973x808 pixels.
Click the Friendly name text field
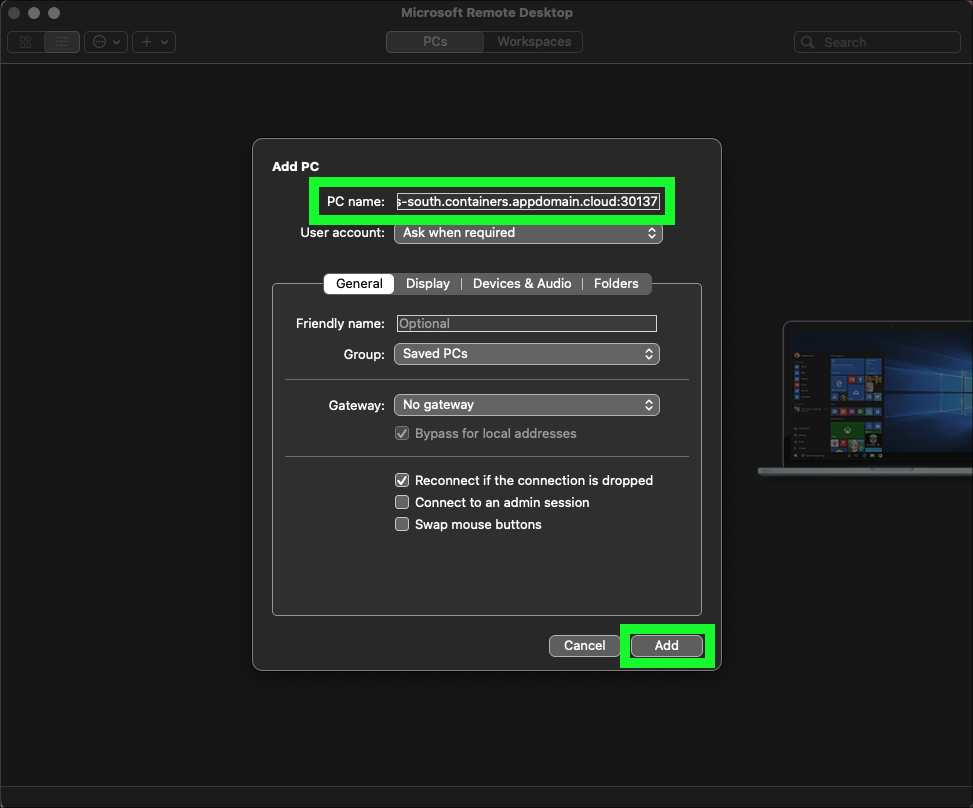coord(527,323)
